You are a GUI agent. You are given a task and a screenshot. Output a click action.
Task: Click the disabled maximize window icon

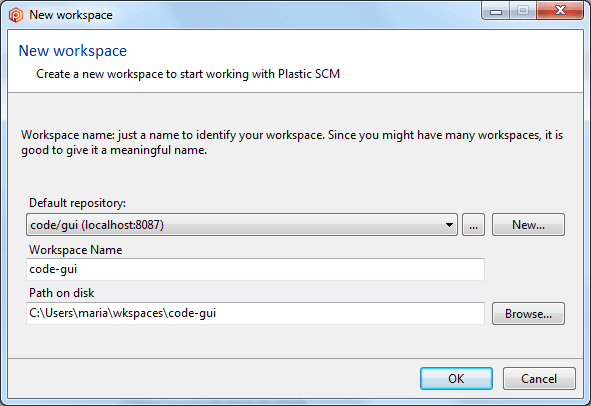click(523, 11)
